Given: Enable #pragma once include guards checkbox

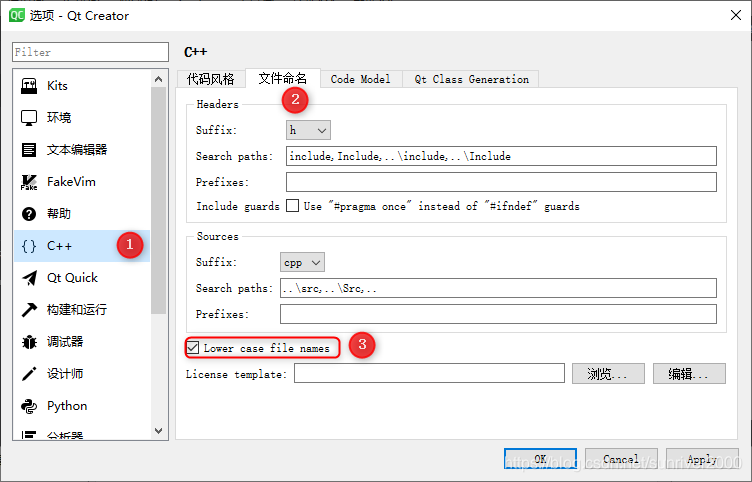Looking at the screenshot, I should [292, 206].
